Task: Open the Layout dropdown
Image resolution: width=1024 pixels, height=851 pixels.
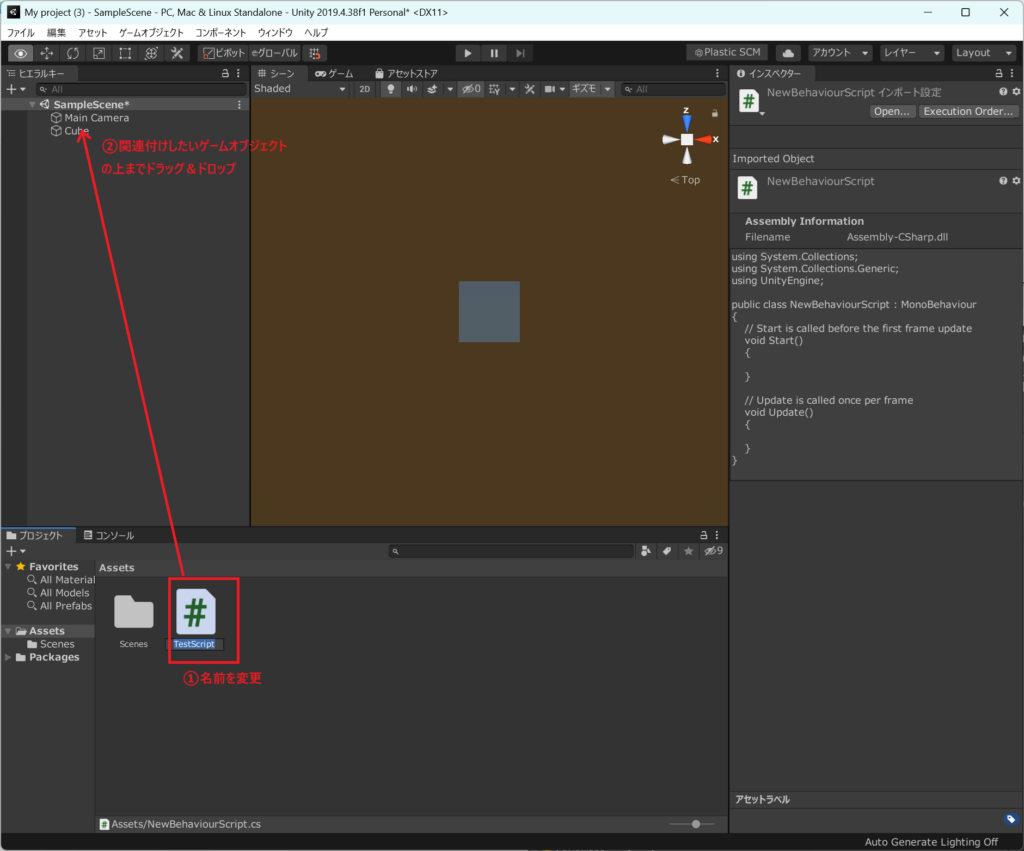Action: click(x=983, y=53)
